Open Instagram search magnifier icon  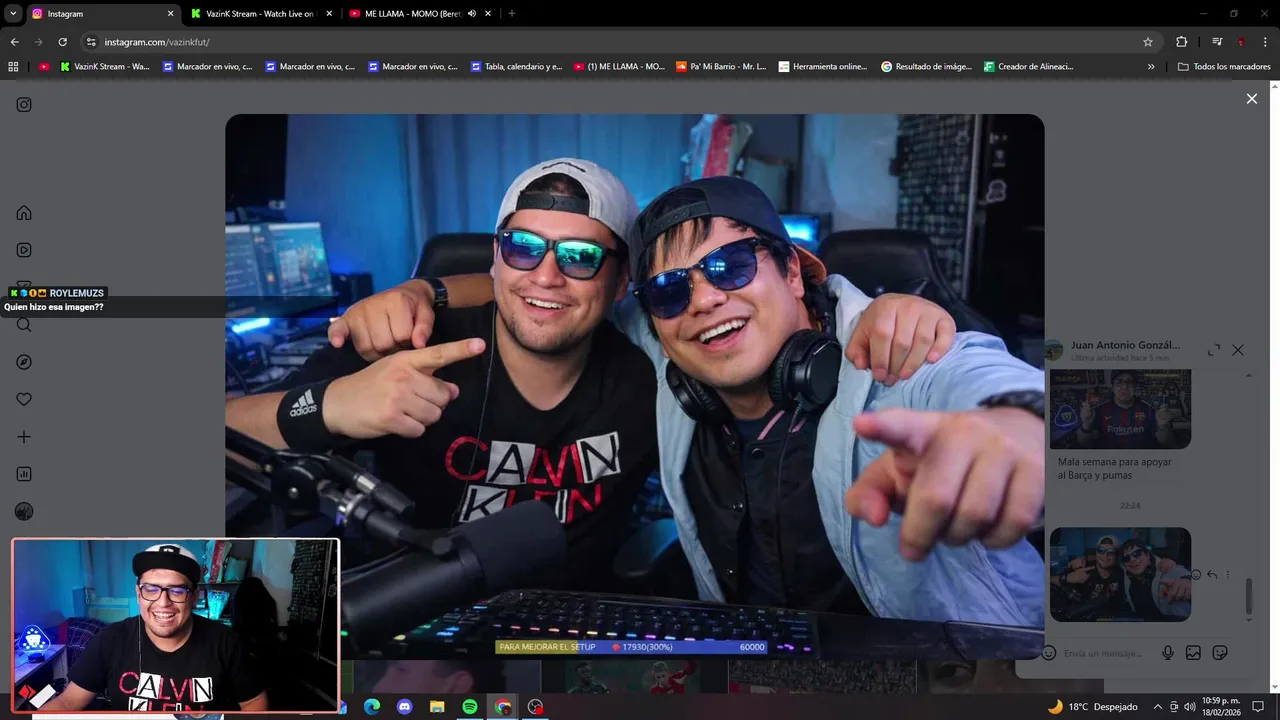click(x=24, y=325)
